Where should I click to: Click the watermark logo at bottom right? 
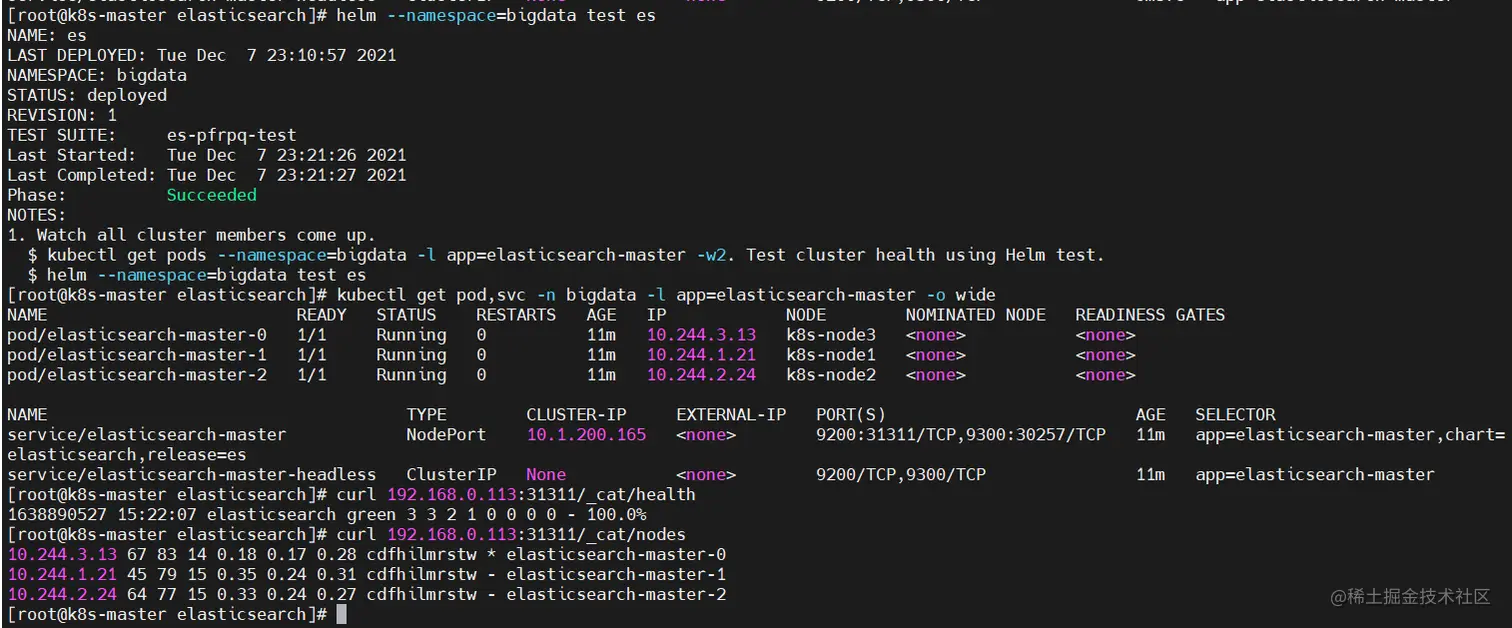pyautogui.click(x=1410, y=596)
